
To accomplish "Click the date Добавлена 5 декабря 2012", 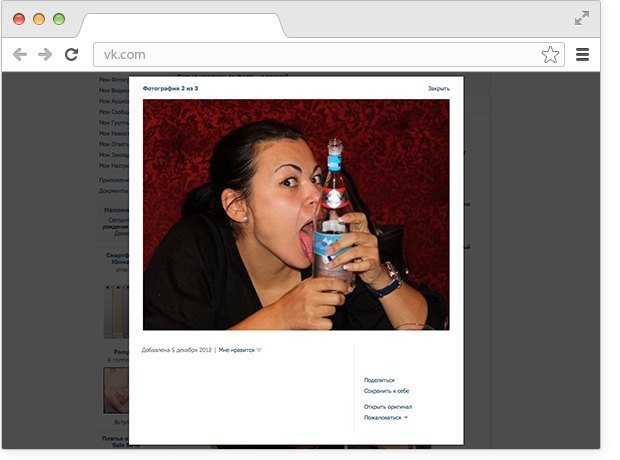I will click(x=176, y=350).
